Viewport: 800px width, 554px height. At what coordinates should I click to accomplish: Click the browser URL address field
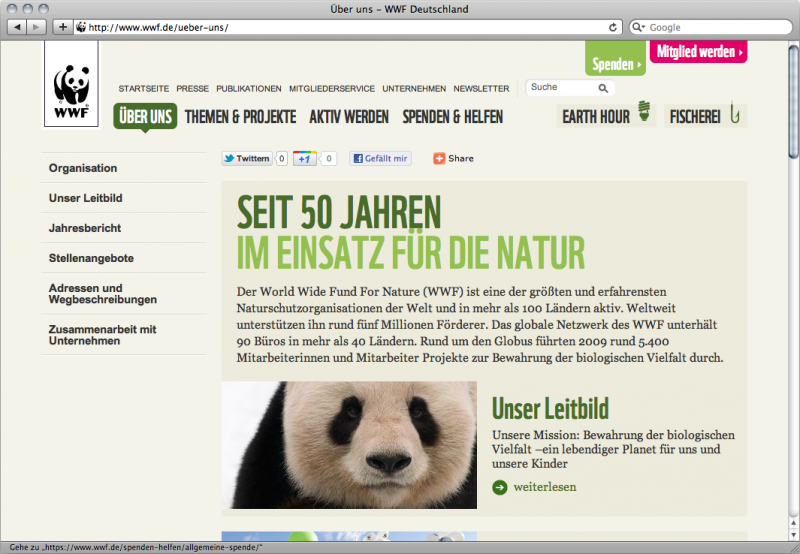[x=347, y=27]
